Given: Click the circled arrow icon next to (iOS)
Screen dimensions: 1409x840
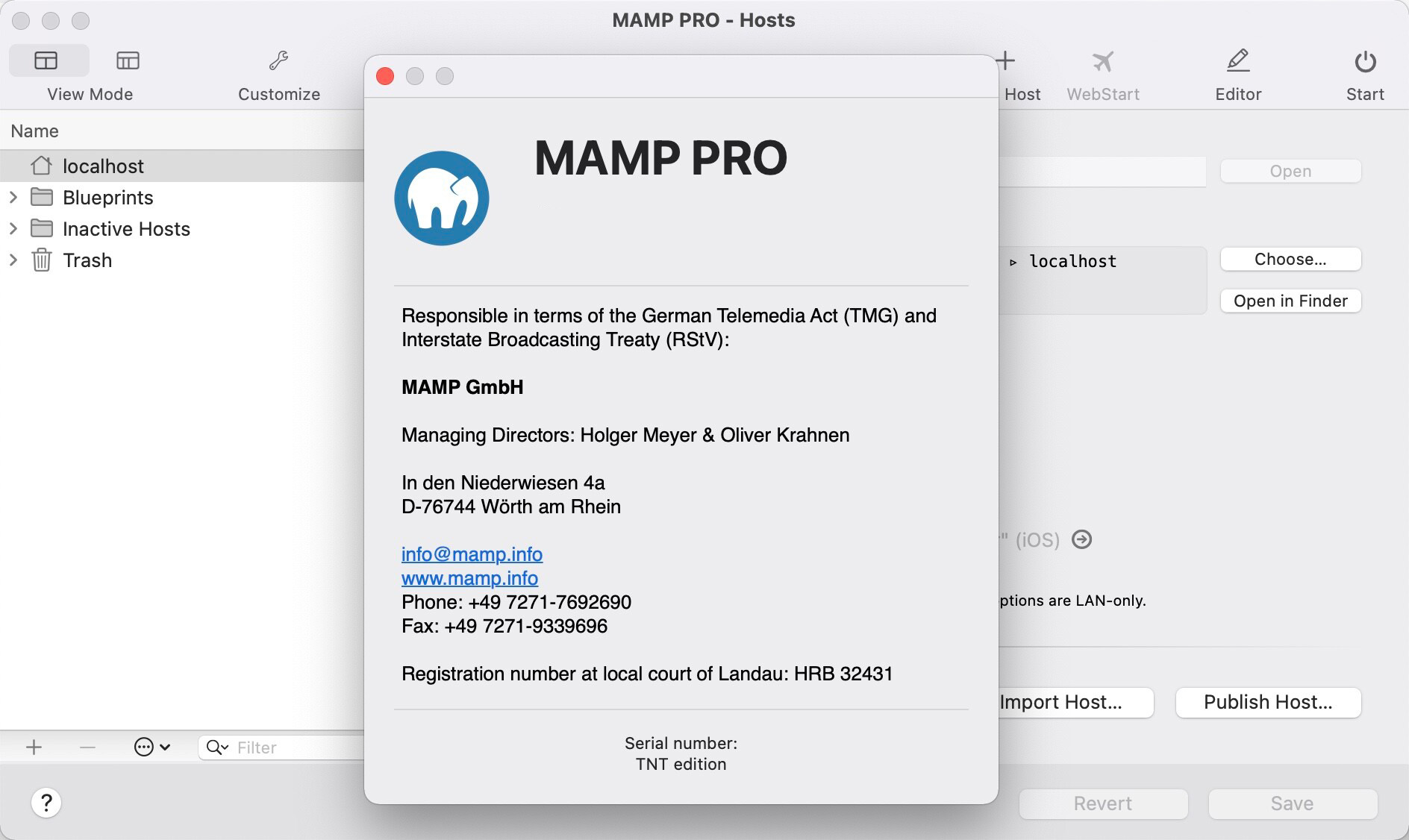Looking at the screenshot, I should [x=1081, y=539].
